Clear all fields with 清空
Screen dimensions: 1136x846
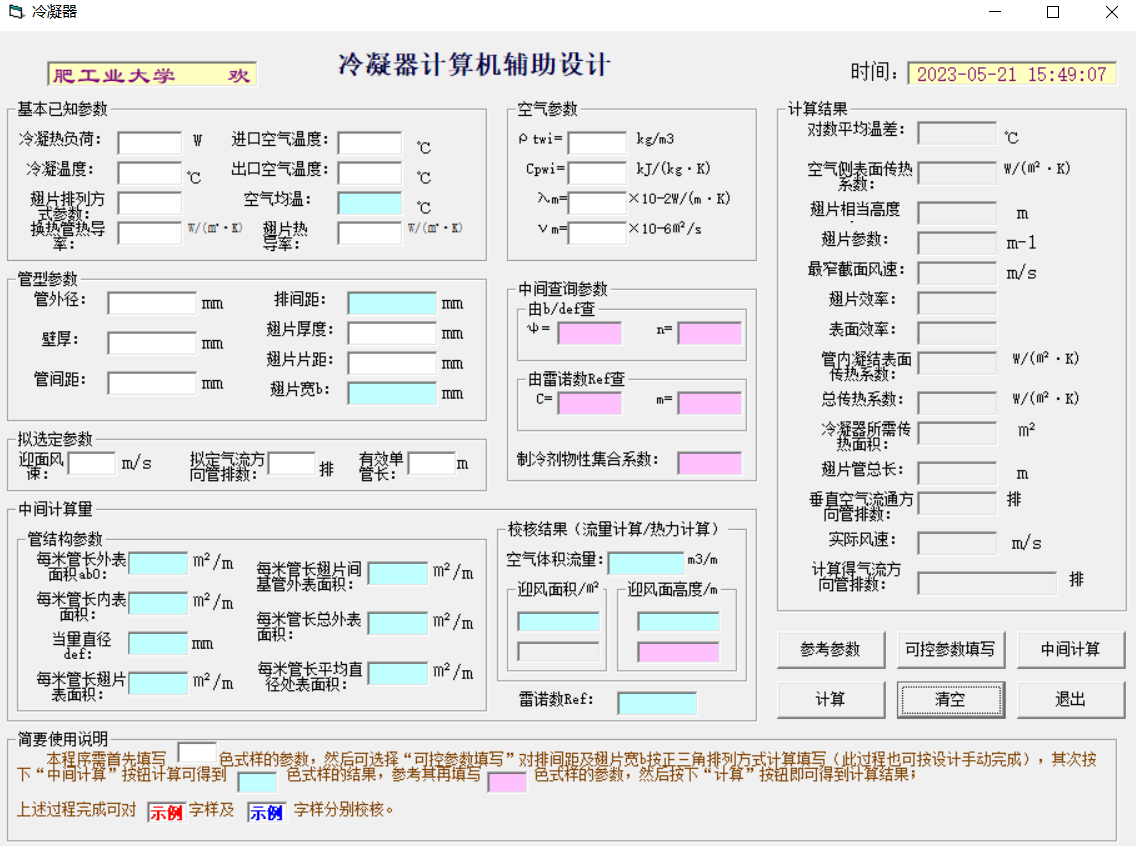[950, 699]
